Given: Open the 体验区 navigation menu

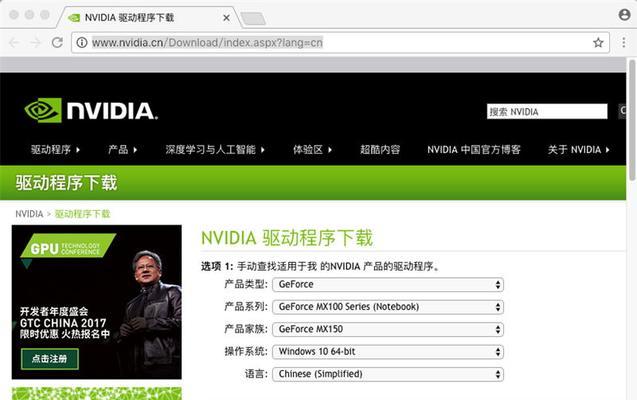Looking at the screenshot, I should (312, 149).
